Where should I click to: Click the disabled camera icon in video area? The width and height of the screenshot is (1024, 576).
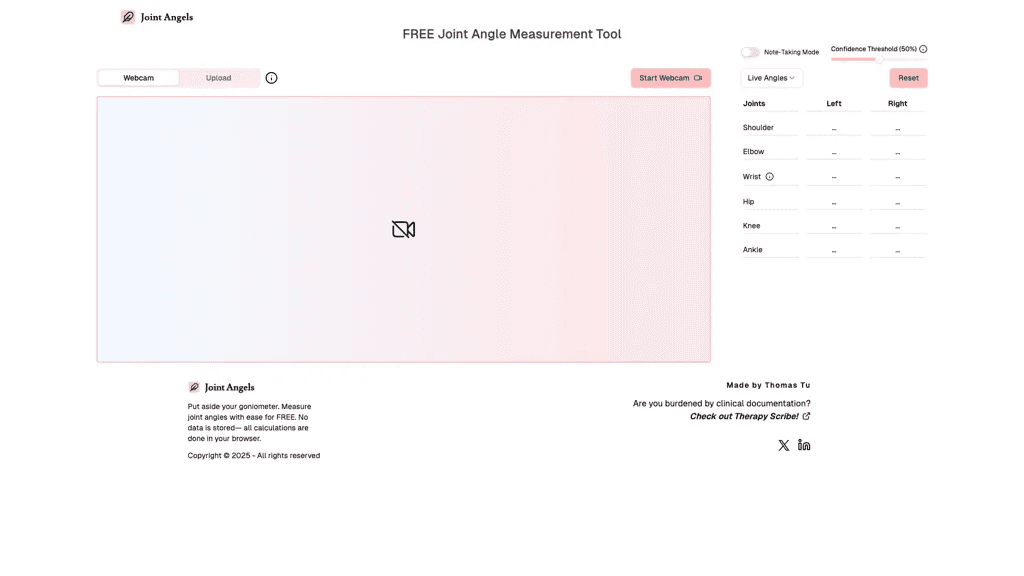pos(404,229)
